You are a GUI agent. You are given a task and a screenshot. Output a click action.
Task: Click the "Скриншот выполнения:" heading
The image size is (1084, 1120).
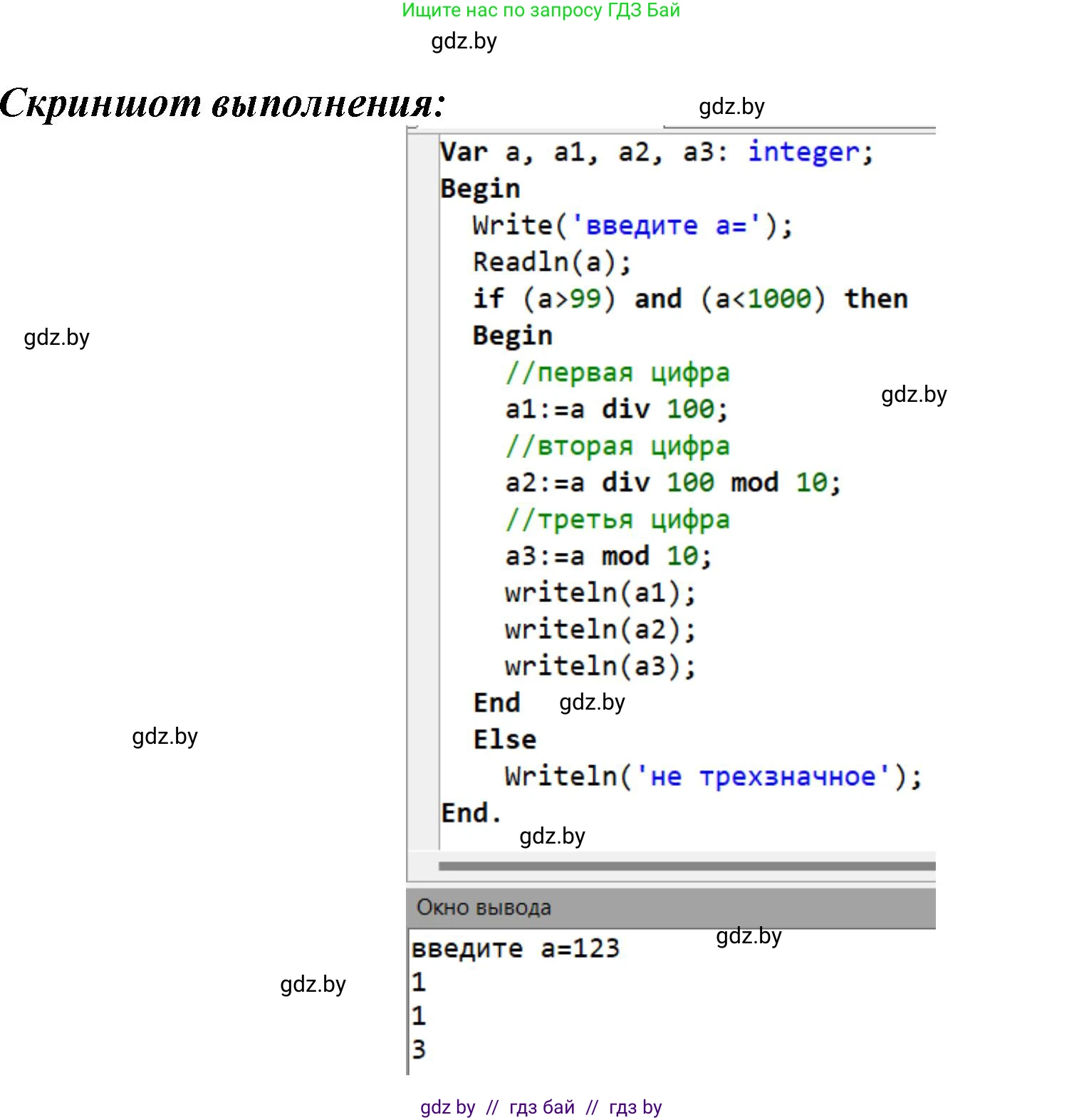click(x=223, y=103)
